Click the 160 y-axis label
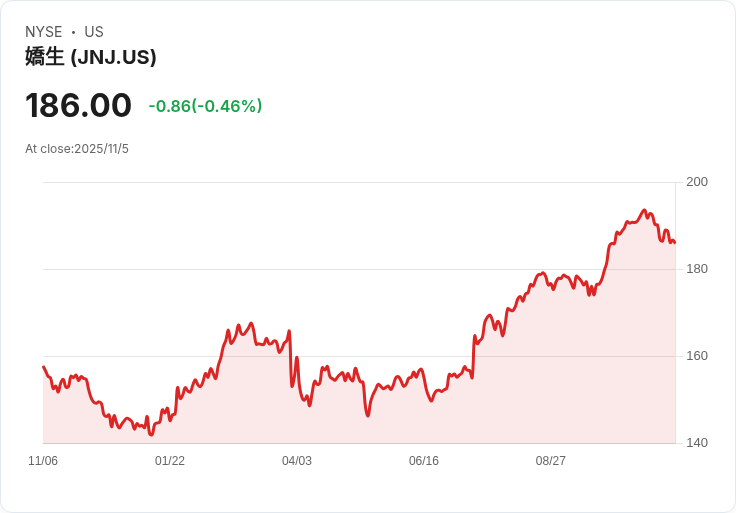Image resolution: width=736 pixels, height=513 pixels. [x=697, y=356]
